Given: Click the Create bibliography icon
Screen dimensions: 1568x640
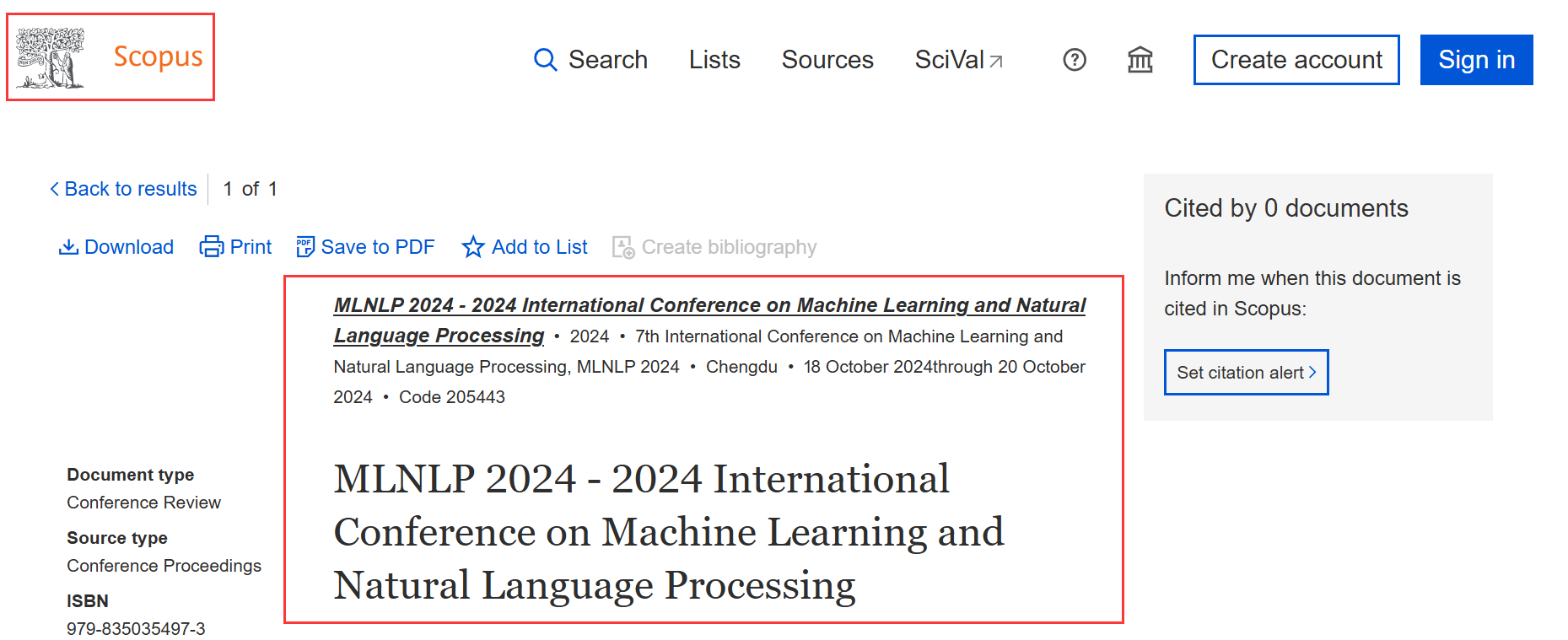Looking at the screenshot, I should point(623,247).
